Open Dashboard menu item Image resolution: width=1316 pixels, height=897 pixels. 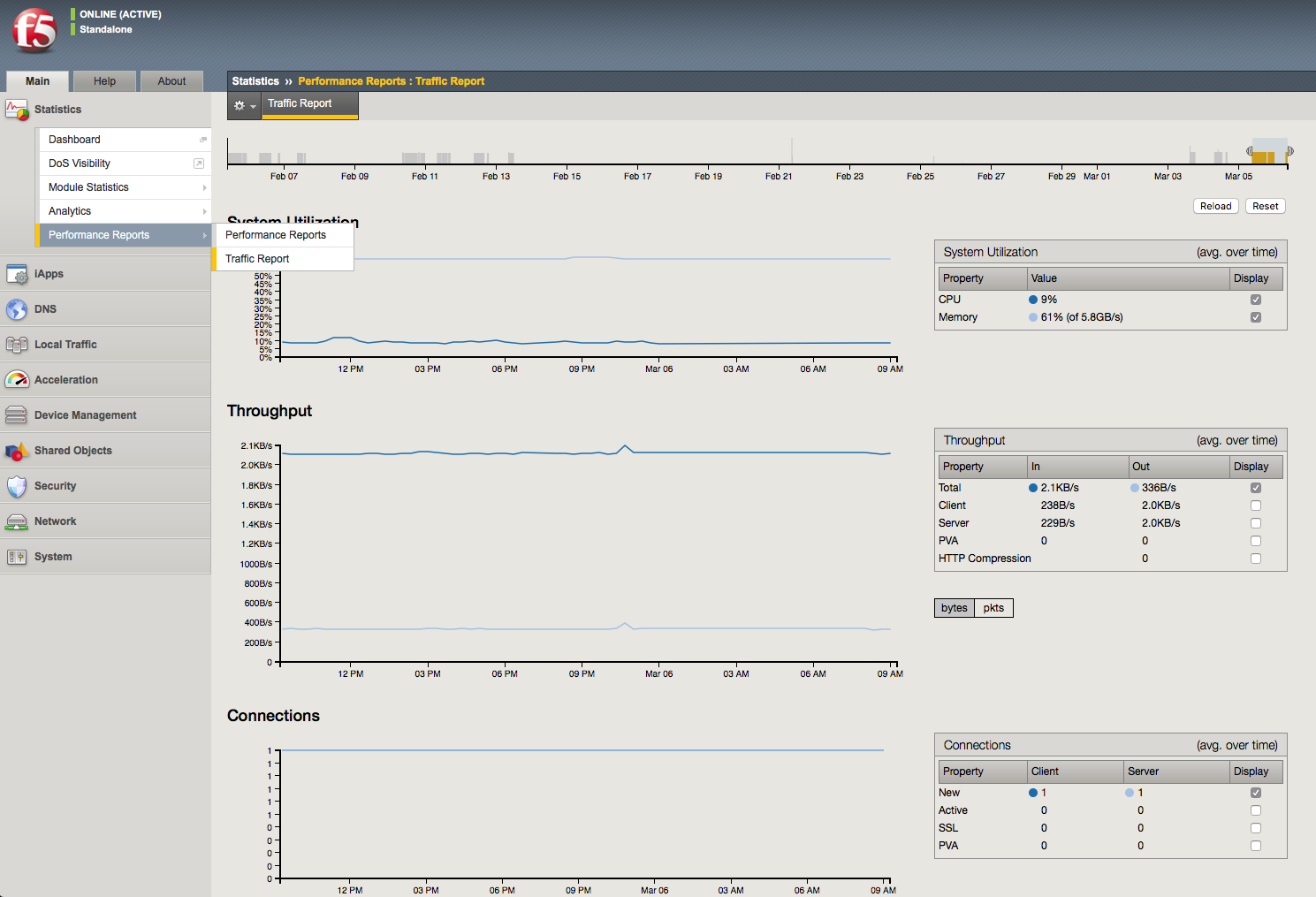click(124, 140)
